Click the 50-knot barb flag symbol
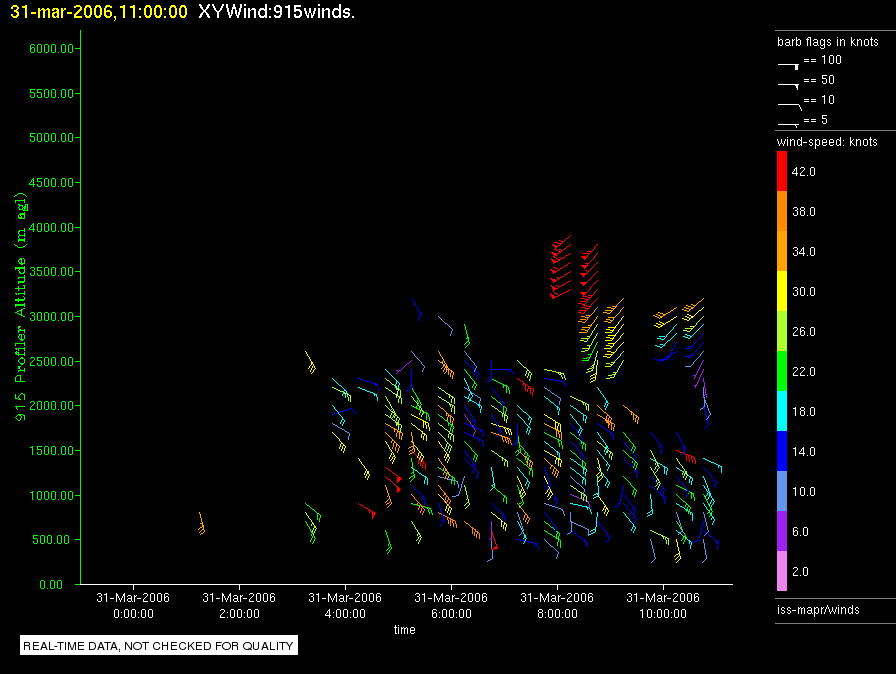The width and height of the screenshot is (896, 674). tap(789, 83)
